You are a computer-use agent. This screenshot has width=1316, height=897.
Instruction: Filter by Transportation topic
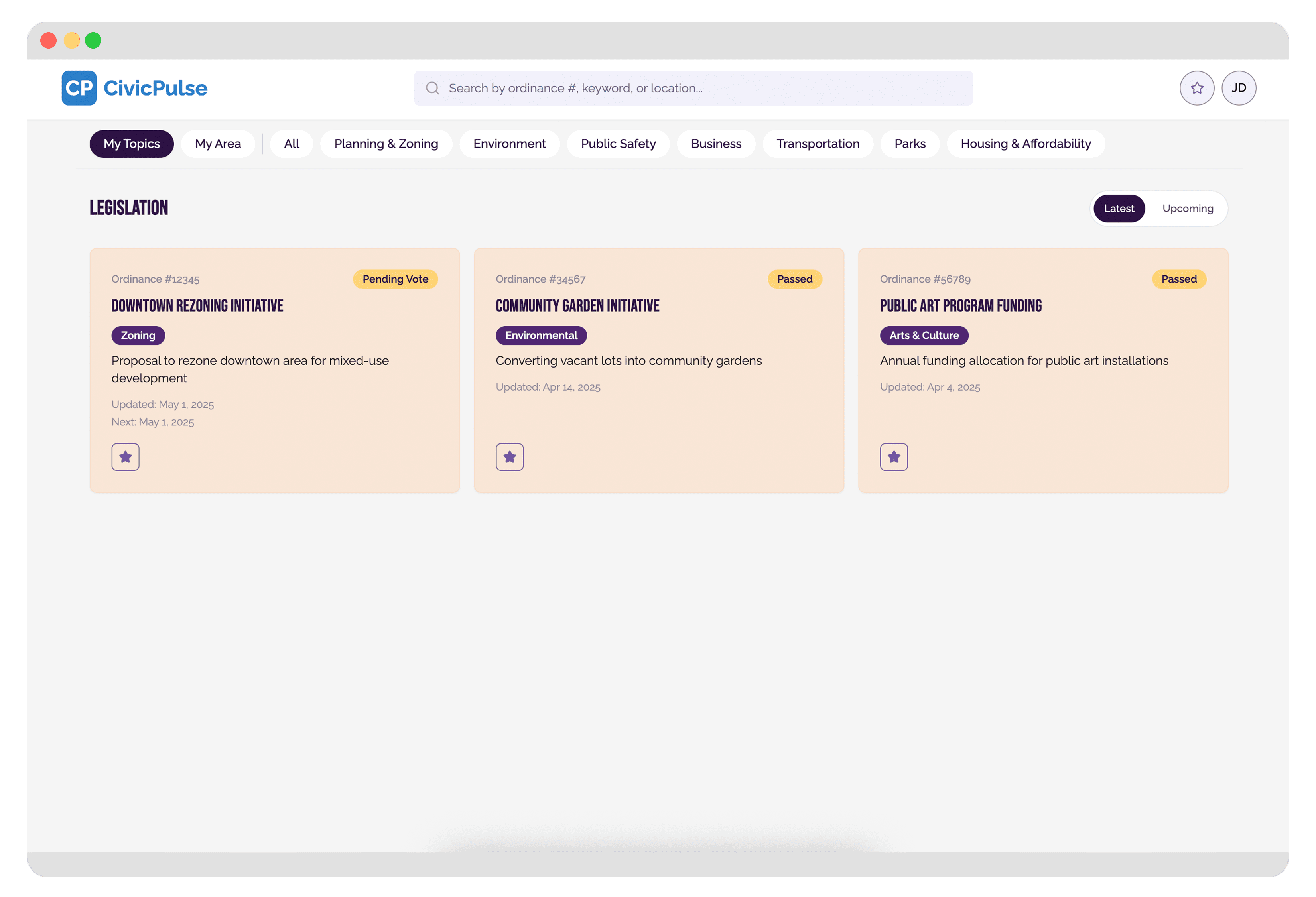coord(818,144)
